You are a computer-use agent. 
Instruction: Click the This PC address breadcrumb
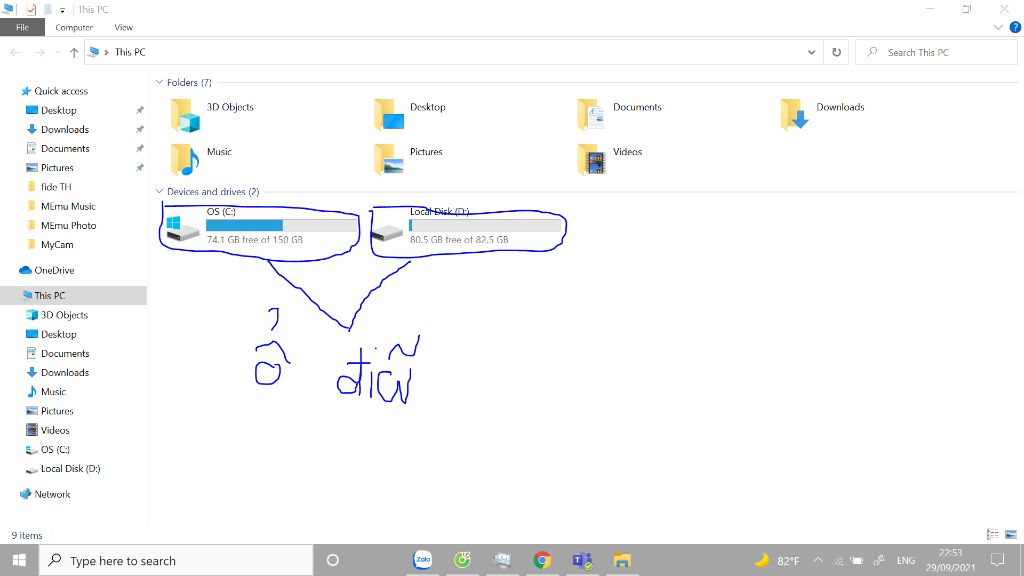coord(130,52)
